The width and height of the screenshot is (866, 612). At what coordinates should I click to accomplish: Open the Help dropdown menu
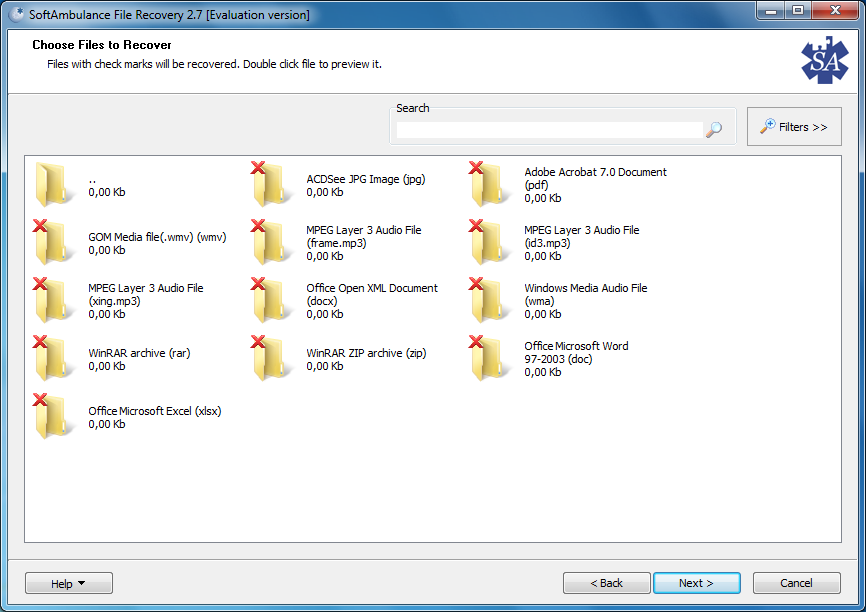point(68,583)
